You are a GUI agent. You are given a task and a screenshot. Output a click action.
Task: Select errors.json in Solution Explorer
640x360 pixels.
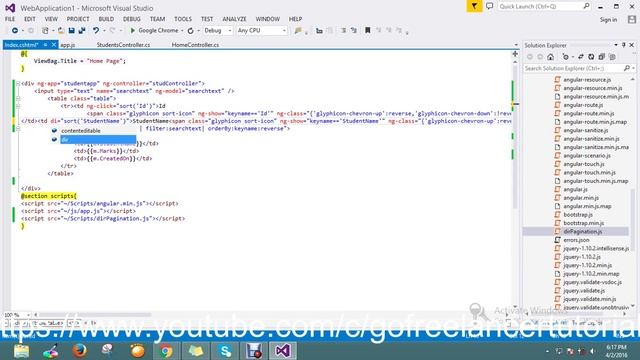coord(576,240)
